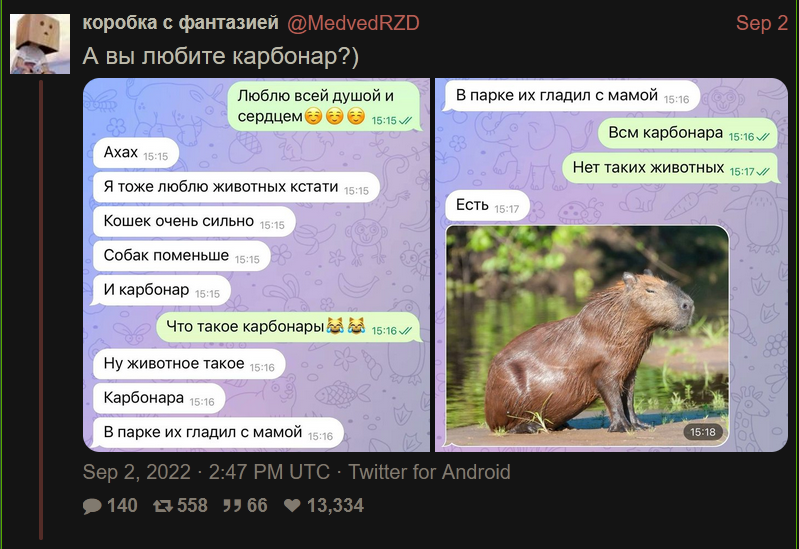The image size is (799, 549).
Task: Click the heart likes icon
Action: click(292, 505)
